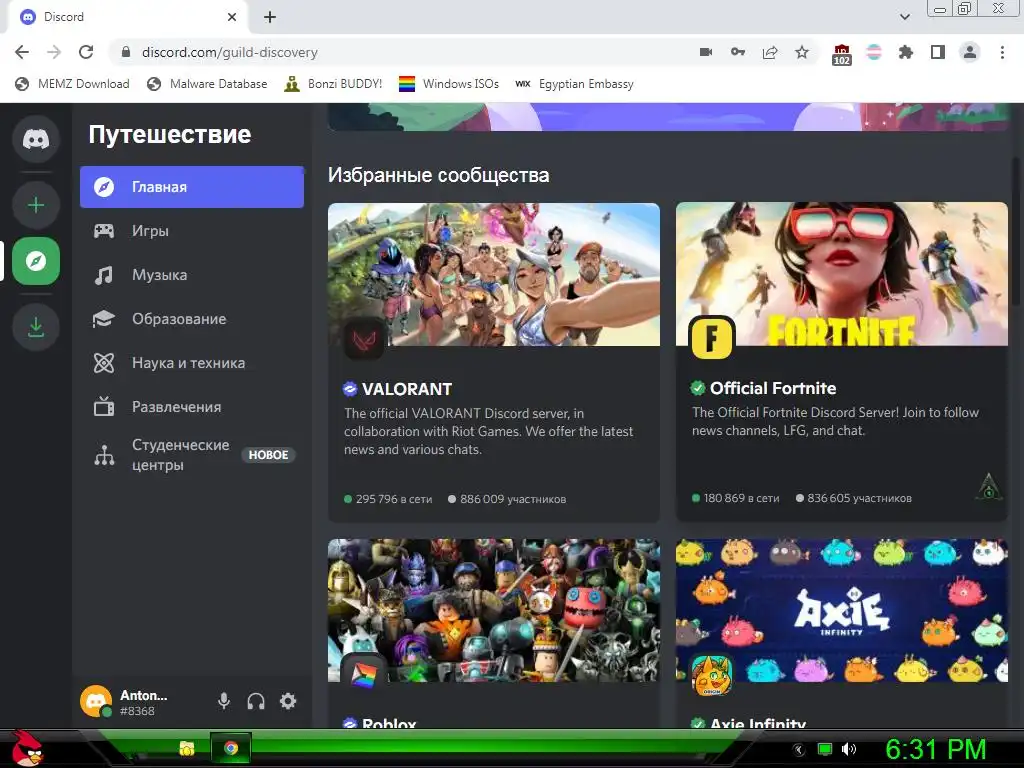Click 180 869 в сети online count

735,498
